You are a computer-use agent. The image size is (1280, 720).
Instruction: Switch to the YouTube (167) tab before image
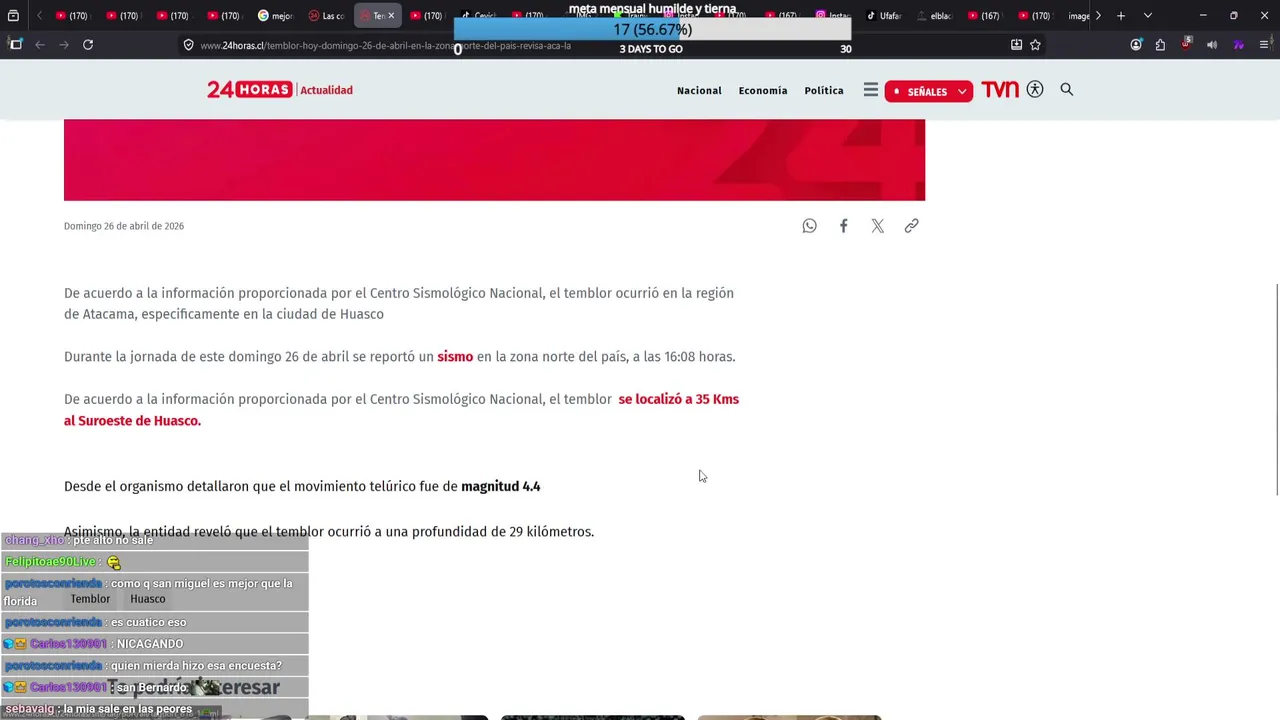coord(984,16)
